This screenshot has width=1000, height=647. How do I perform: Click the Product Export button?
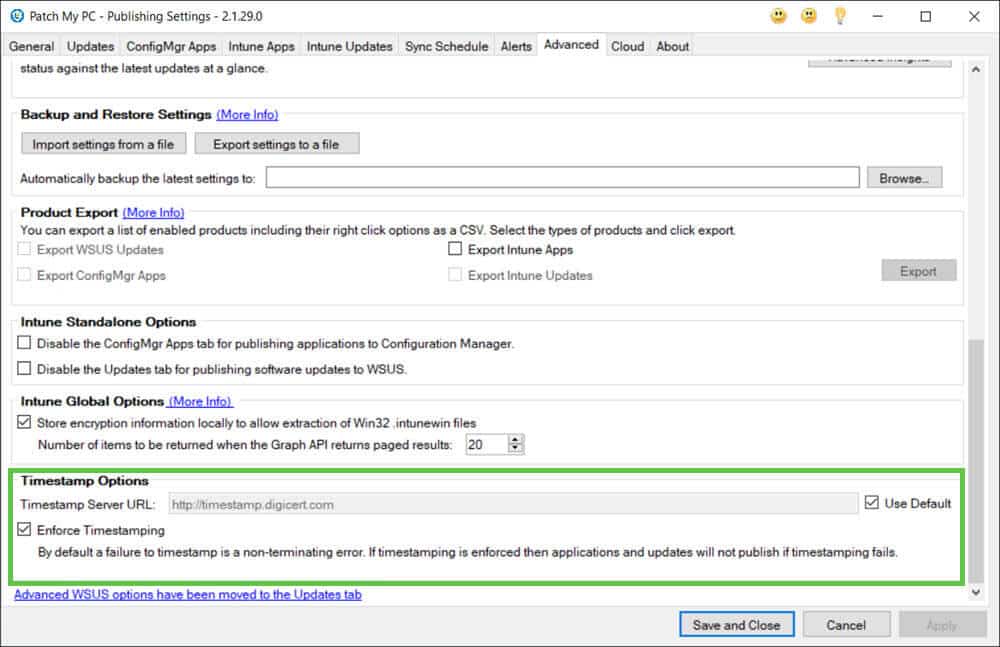[x=918, y=271]
